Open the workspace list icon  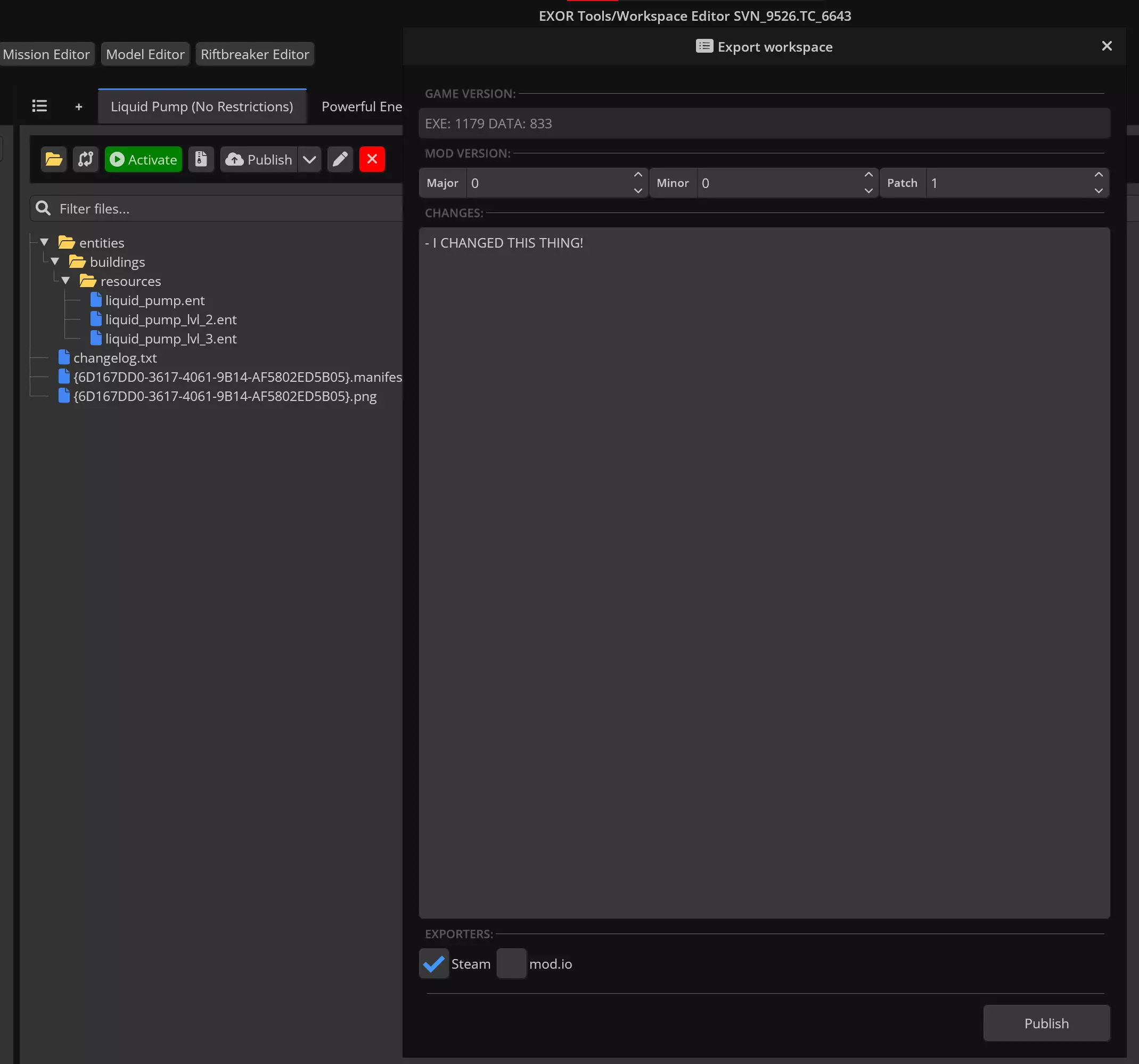(39, 106)
